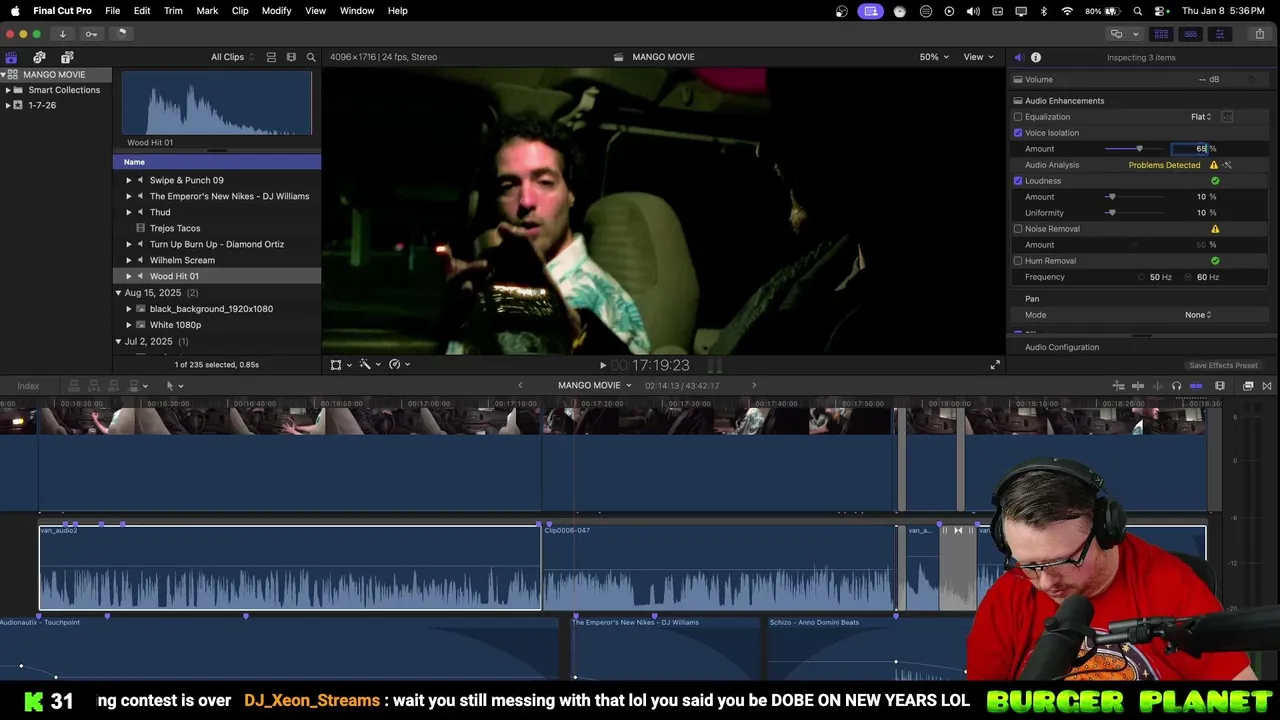Click the Voice Isolation amount value field
Image resolution: width=1280 pixels, height=720 pixels.
(1191, 149)
